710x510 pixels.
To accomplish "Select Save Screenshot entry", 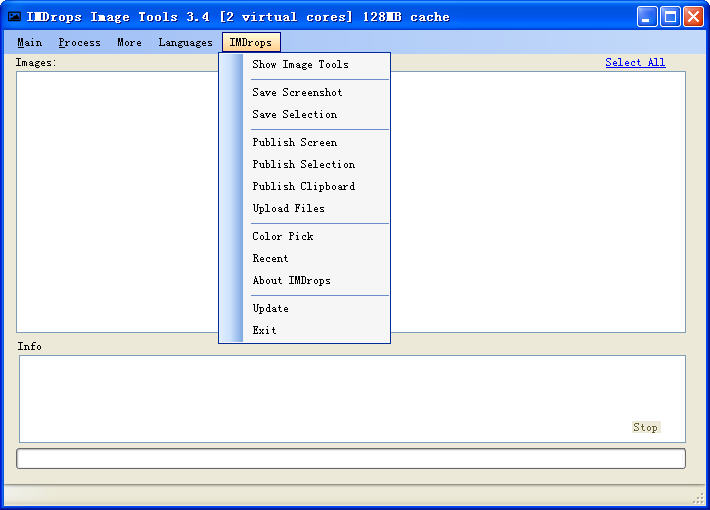I will [x=304, y=92].
